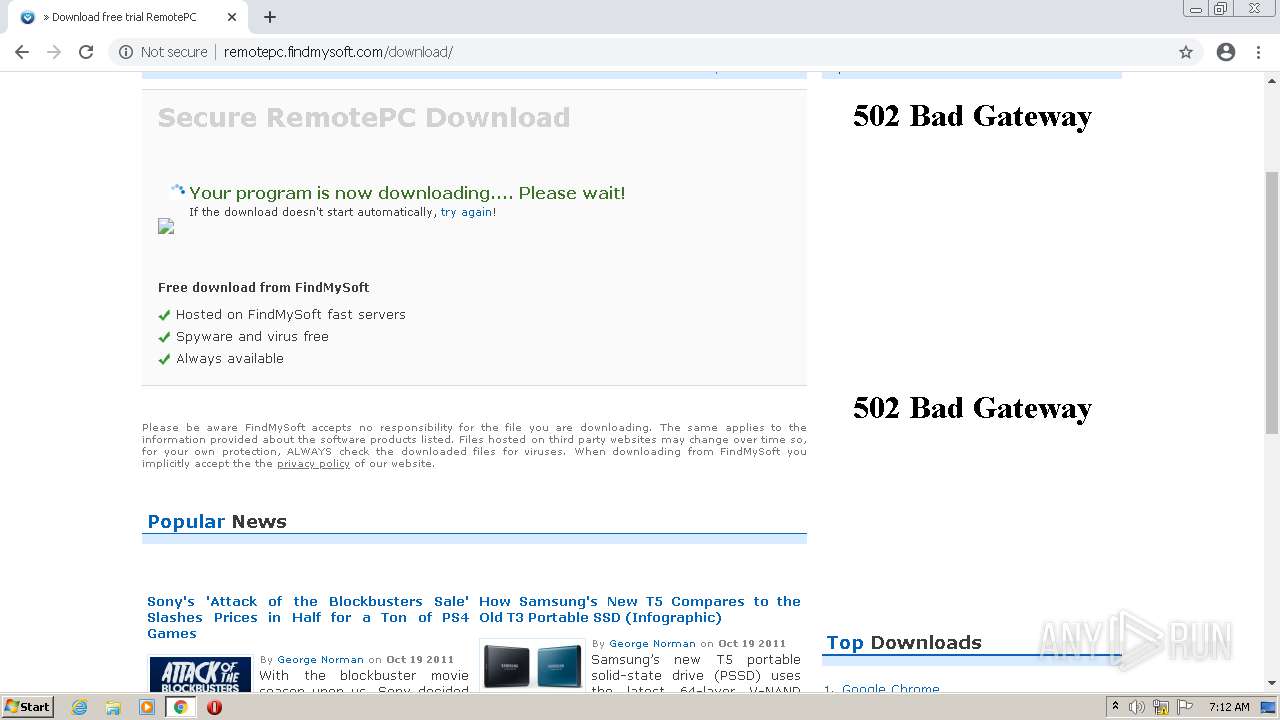
Task: Open Samsung's New T5 Compares article
Action: [x=640, y=609]
